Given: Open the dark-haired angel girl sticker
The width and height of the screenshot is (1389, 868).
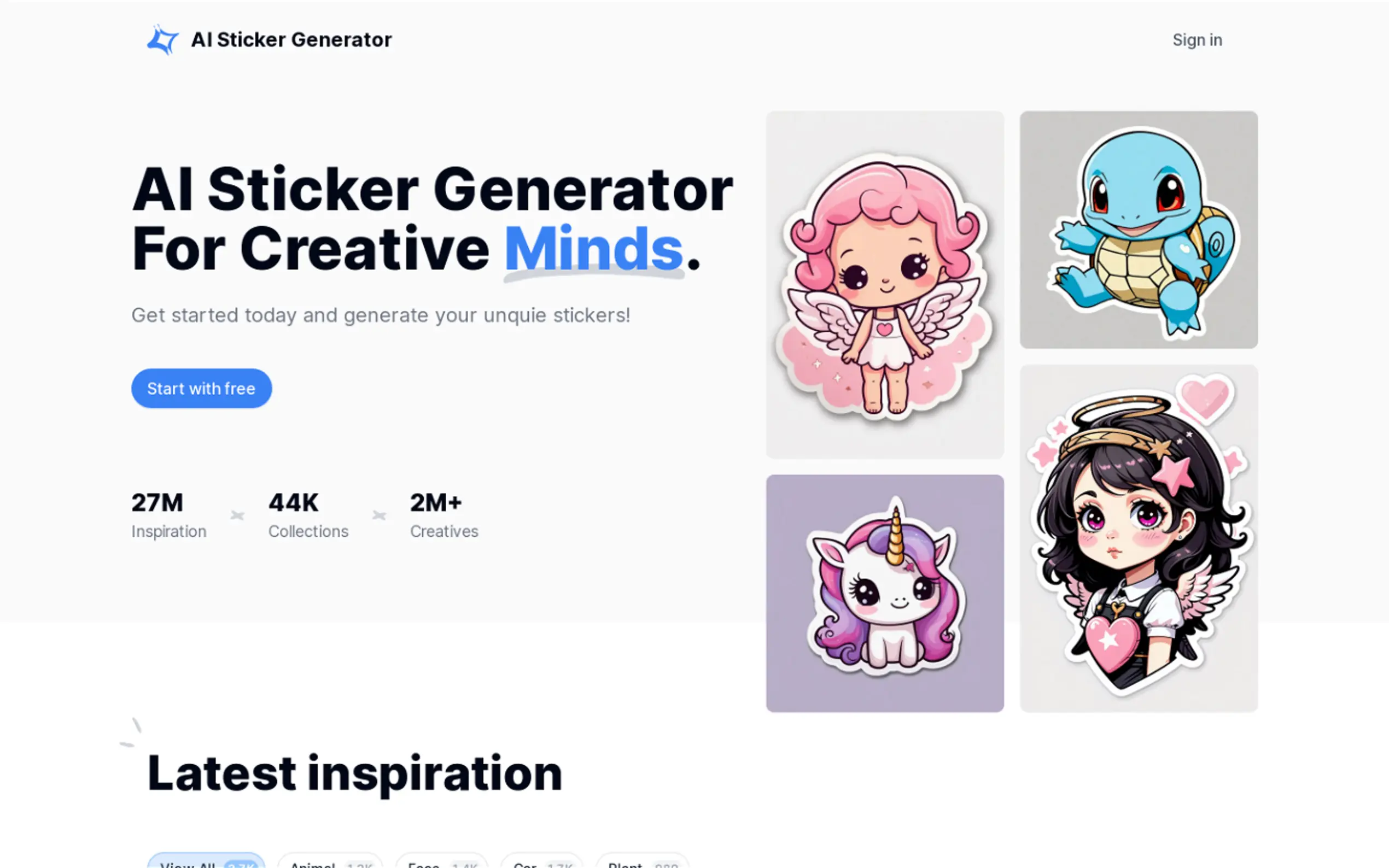Looking at the screenshot, I should (x=1139, y=538).
